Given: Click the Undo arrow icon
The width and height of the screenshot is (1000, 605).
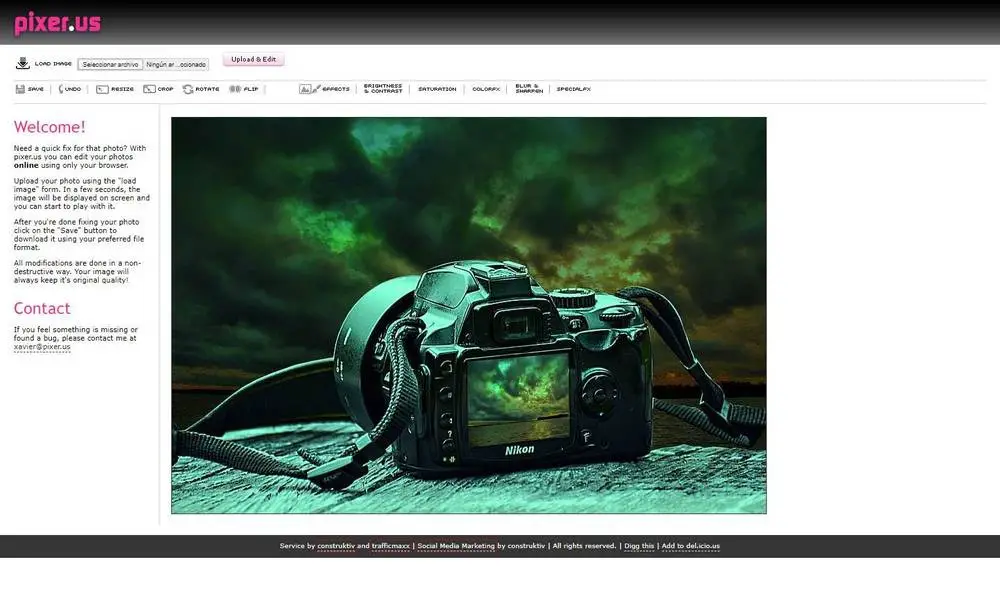Looking at the screenshot, I should point(61,89).
